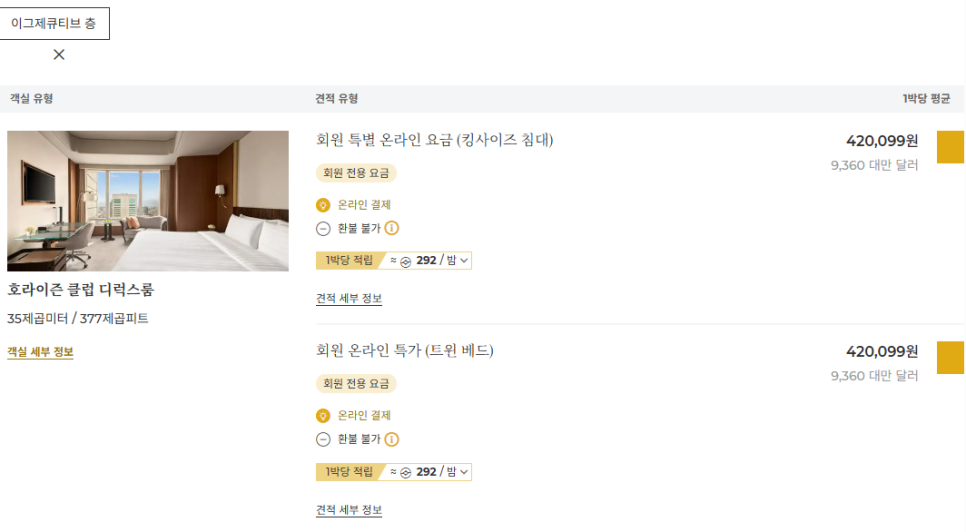
Task: Expand the 1박당 적립 dropdown for the king bed rate
Action: coord(464,261)
